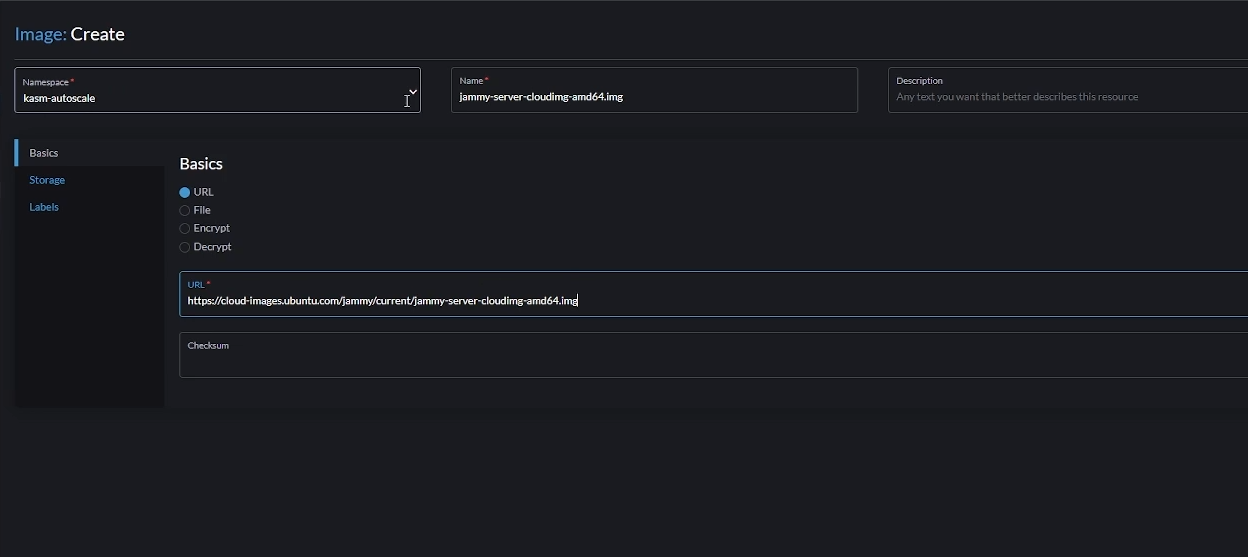Viewport: 1248px width, 557px height.
Task: Select the Encrypt radio option
Action: (185, 228)
